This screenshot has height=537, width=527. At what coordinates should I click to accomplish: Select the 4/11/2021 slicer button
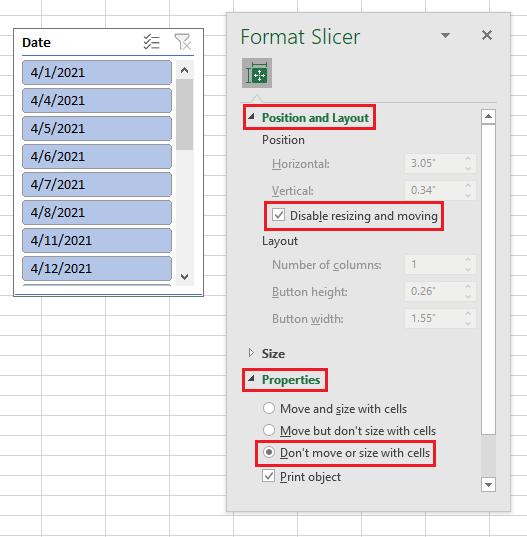97,240
